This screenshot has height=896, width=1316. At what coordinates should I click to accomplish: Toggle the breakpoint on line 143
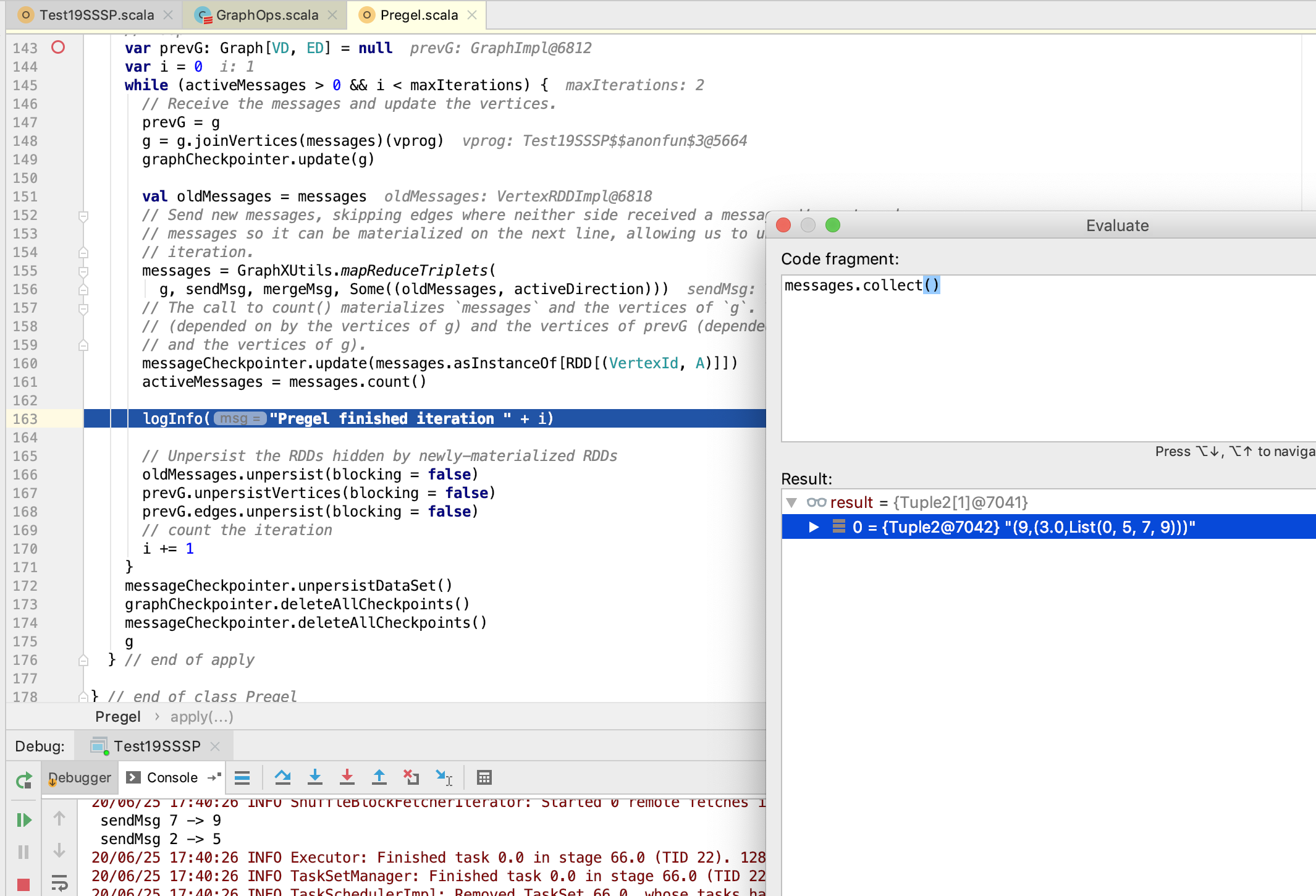58,47
